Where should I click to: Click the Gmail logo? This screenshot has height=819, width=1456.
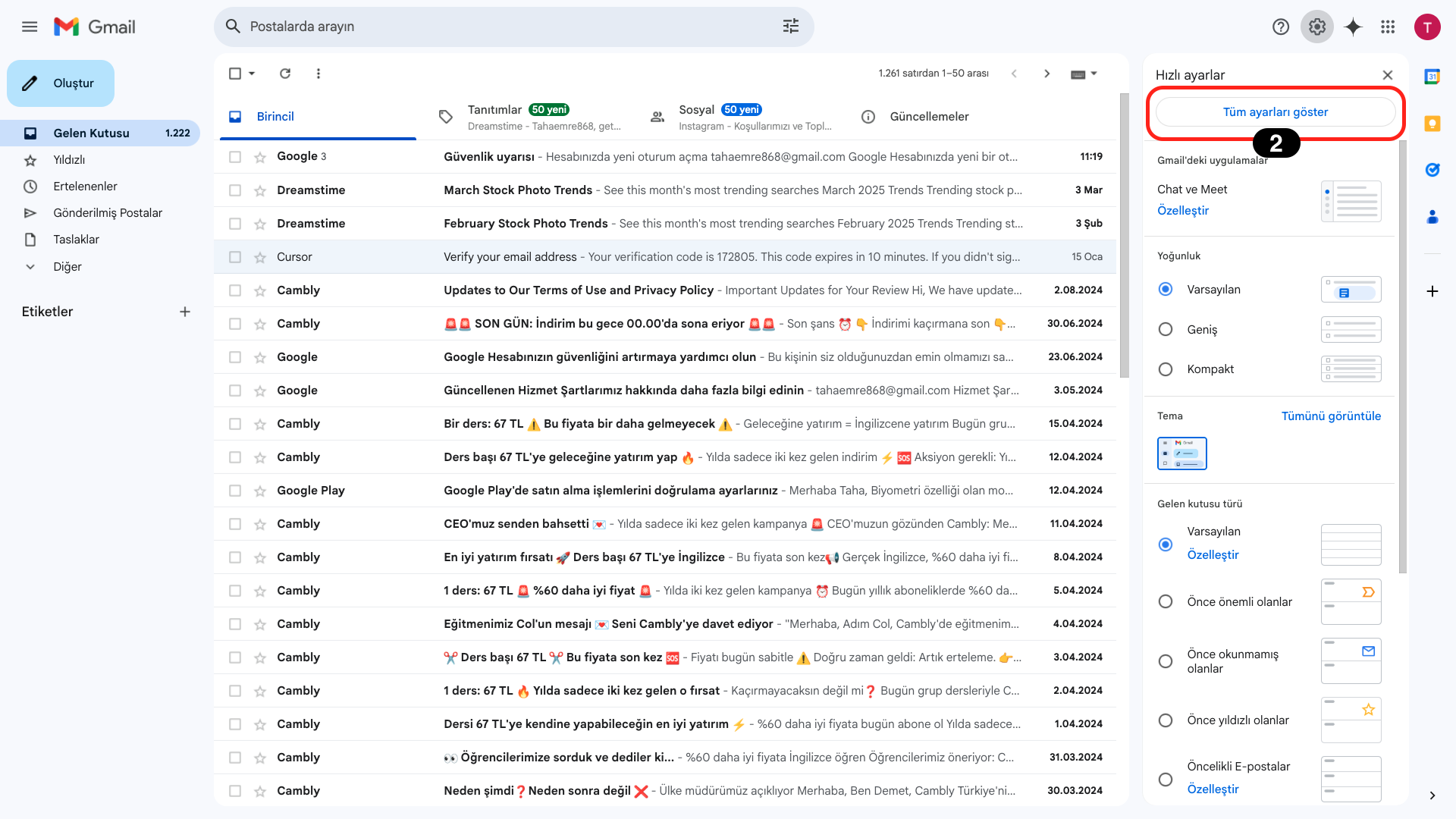[x=95, y=27]
